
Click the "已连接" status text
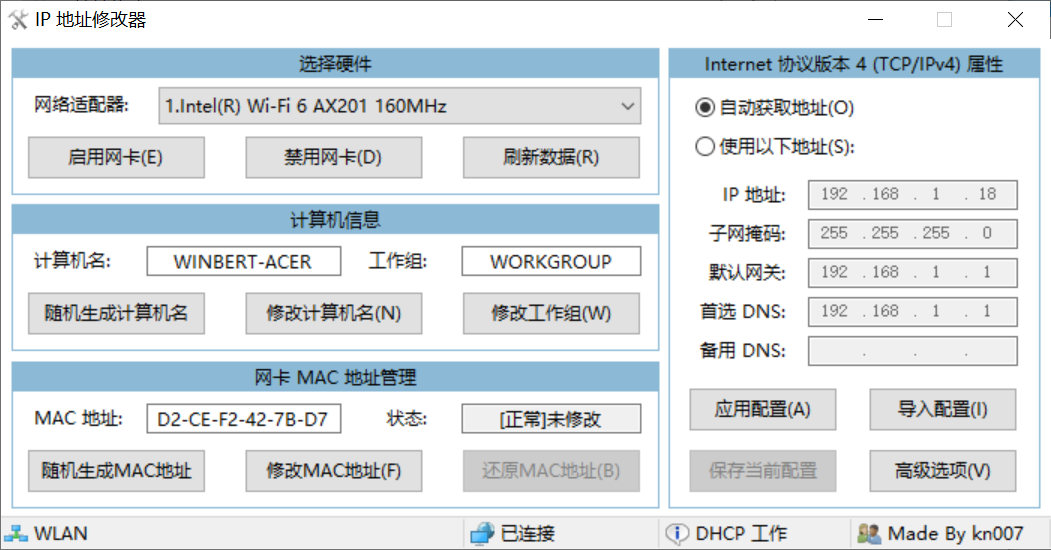click(528, 534)
